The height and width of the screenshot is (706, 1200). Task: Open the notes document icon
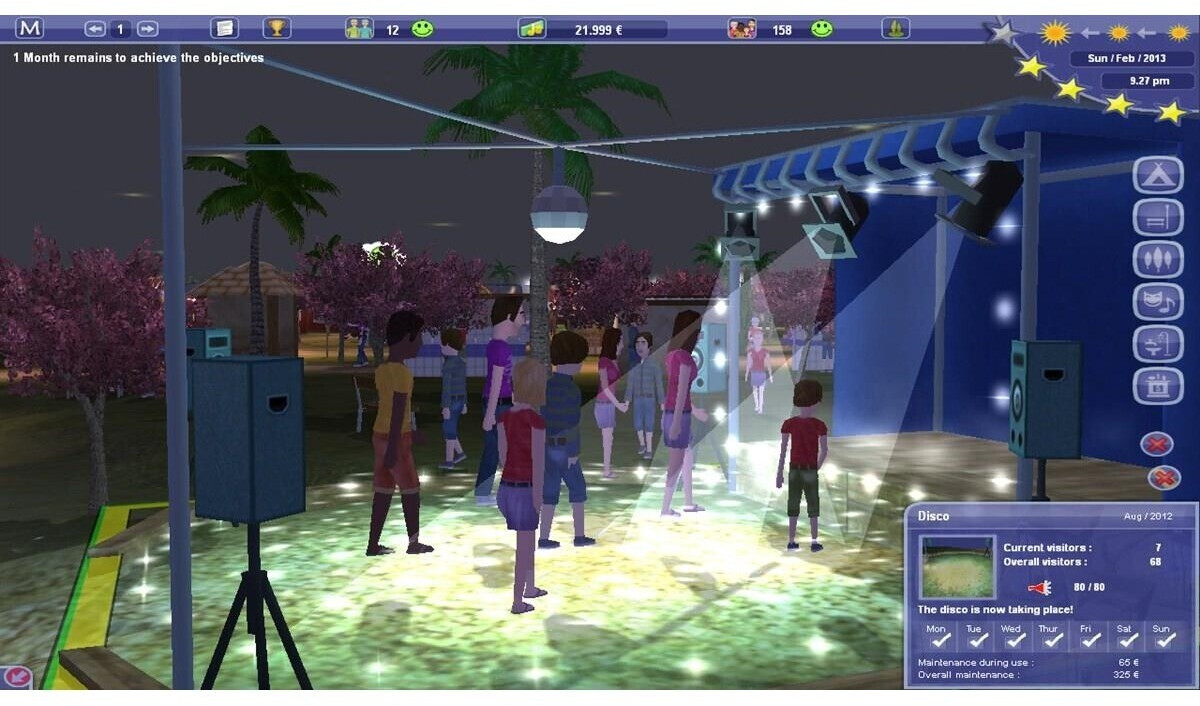click(x=226, y=28)
